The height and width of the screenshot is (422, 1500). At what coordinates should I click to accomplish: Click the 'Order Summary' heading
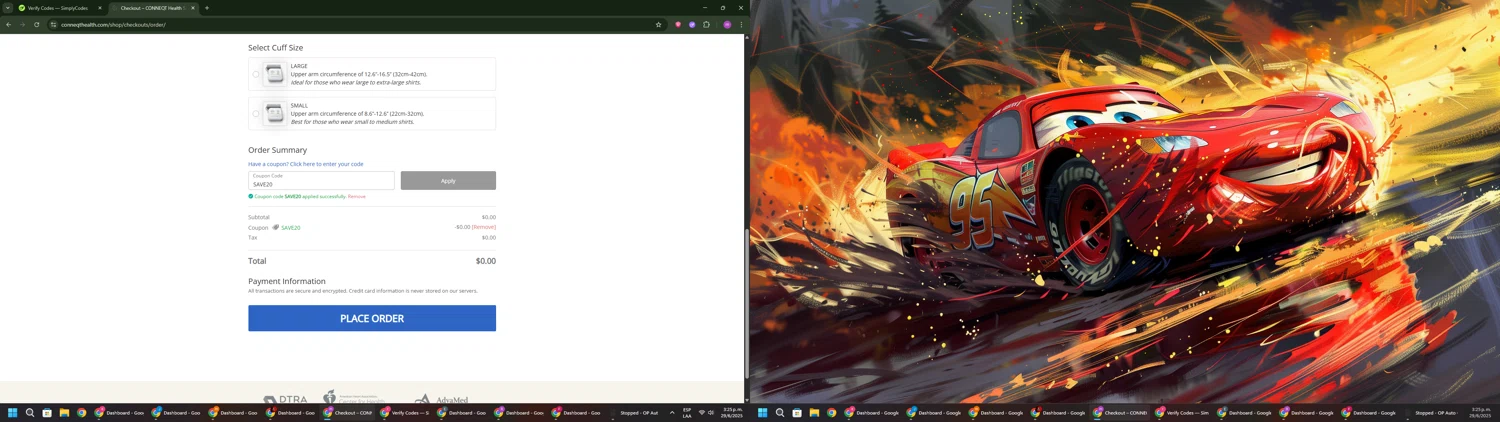point(278,150)
